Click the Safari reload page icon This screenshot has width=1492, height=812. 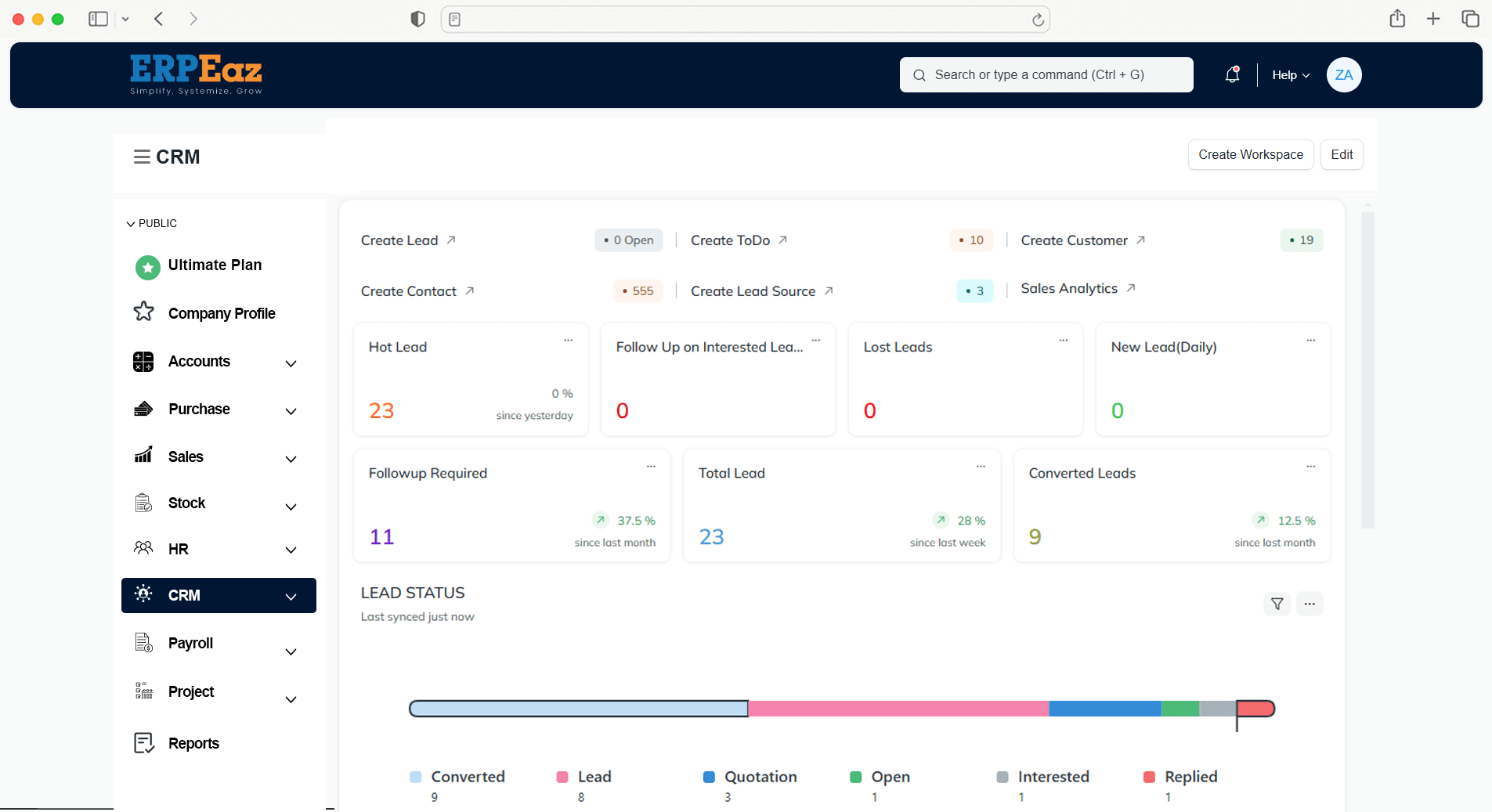(x=1038, y=20)
